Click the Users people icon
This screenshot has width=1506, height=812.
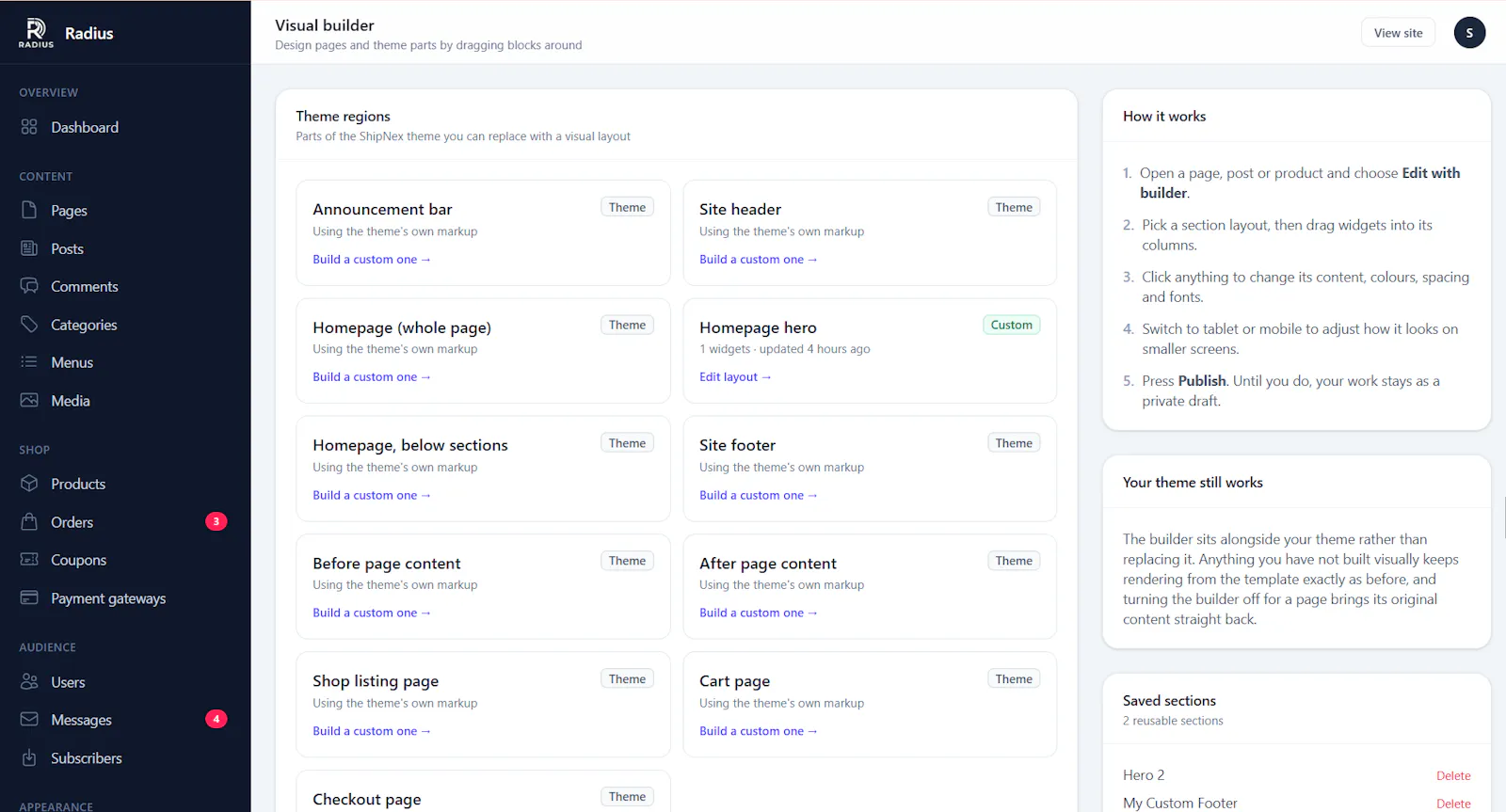(x=29, y=682)
